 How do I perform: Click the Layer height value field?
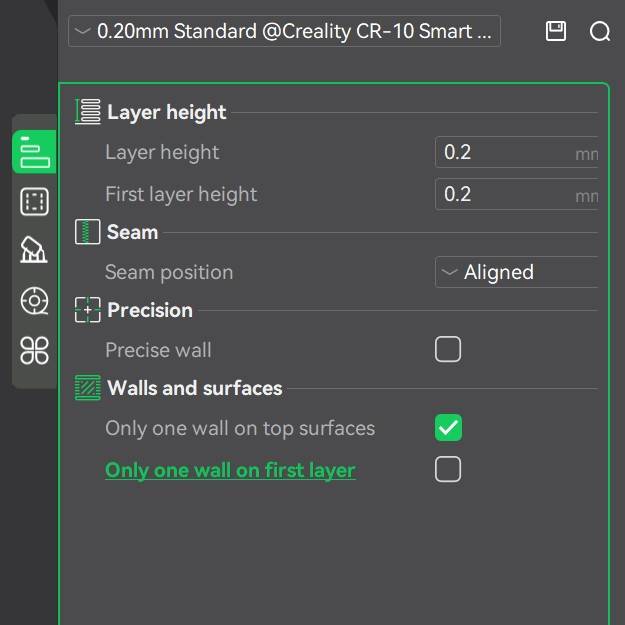click(x=504, y=152)
